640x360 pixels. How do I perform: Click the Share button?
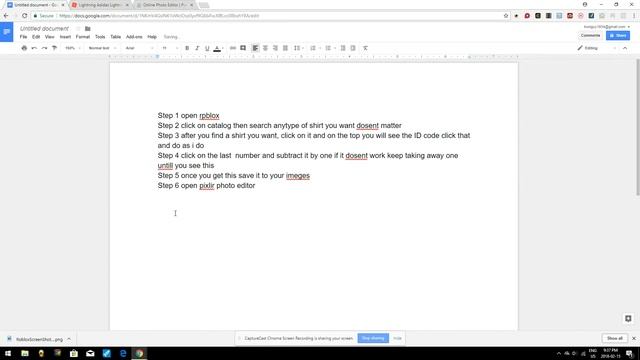pos(618,36)
